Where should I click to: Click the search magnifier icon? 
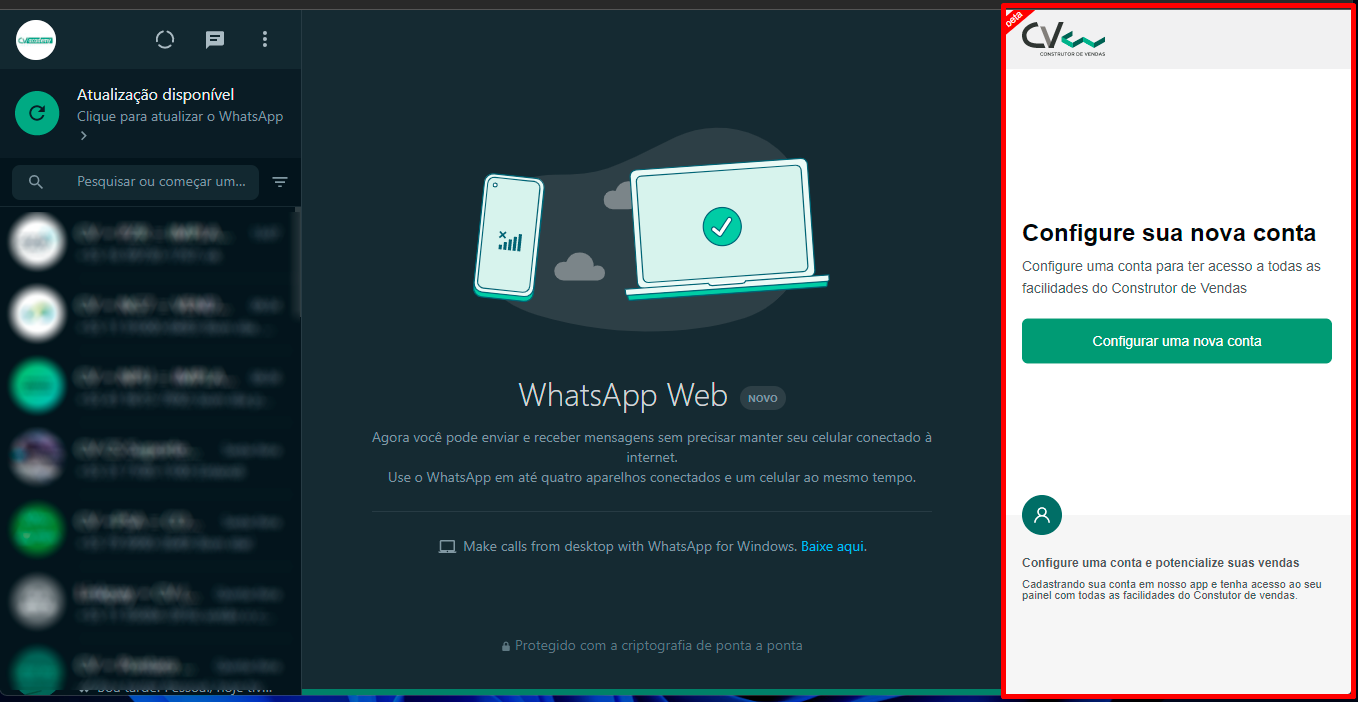(36, 182)
